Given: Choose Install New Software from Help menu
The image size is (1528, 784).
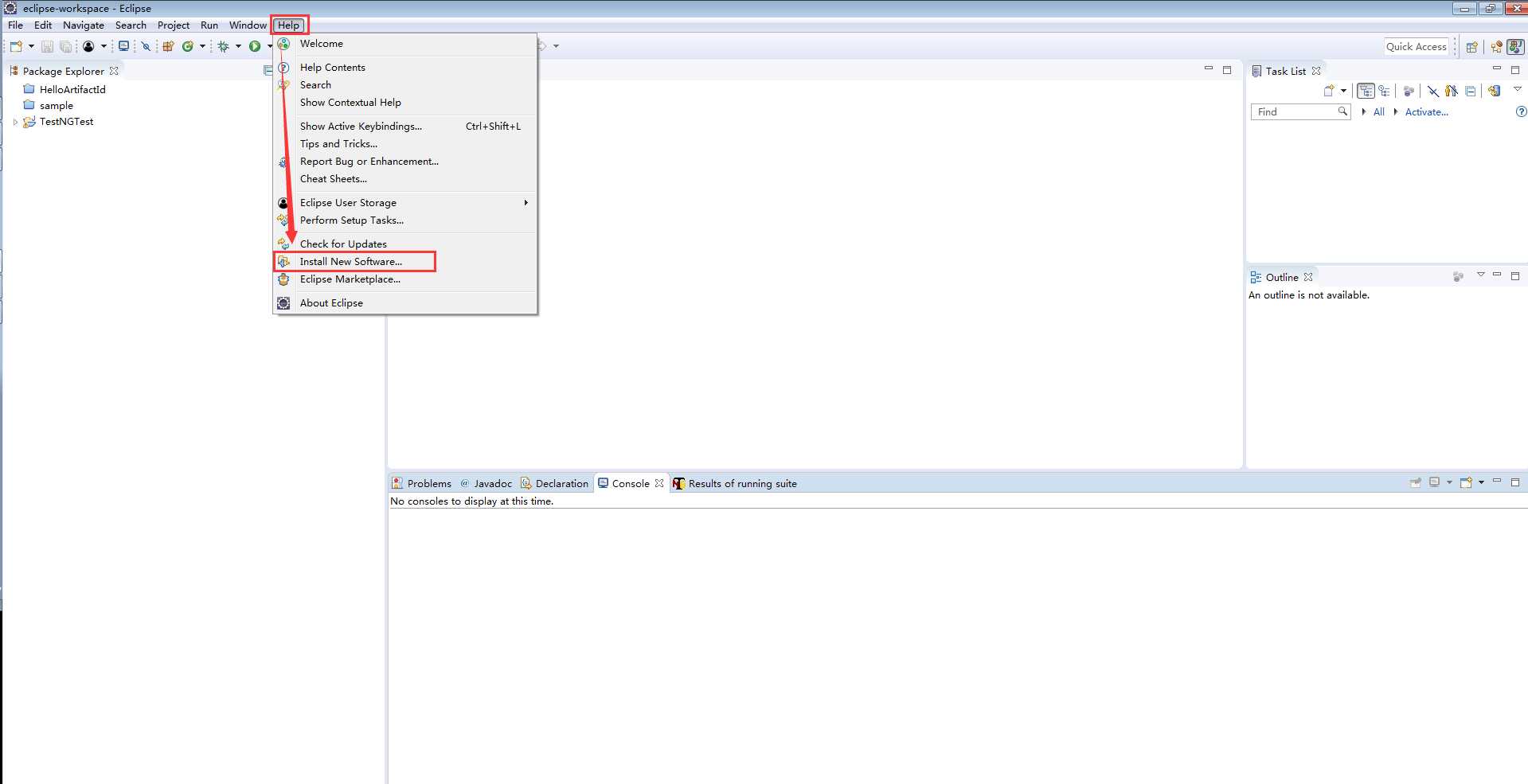Looking at the screenshot, I should pyautogui.click(x=406, y=262).
